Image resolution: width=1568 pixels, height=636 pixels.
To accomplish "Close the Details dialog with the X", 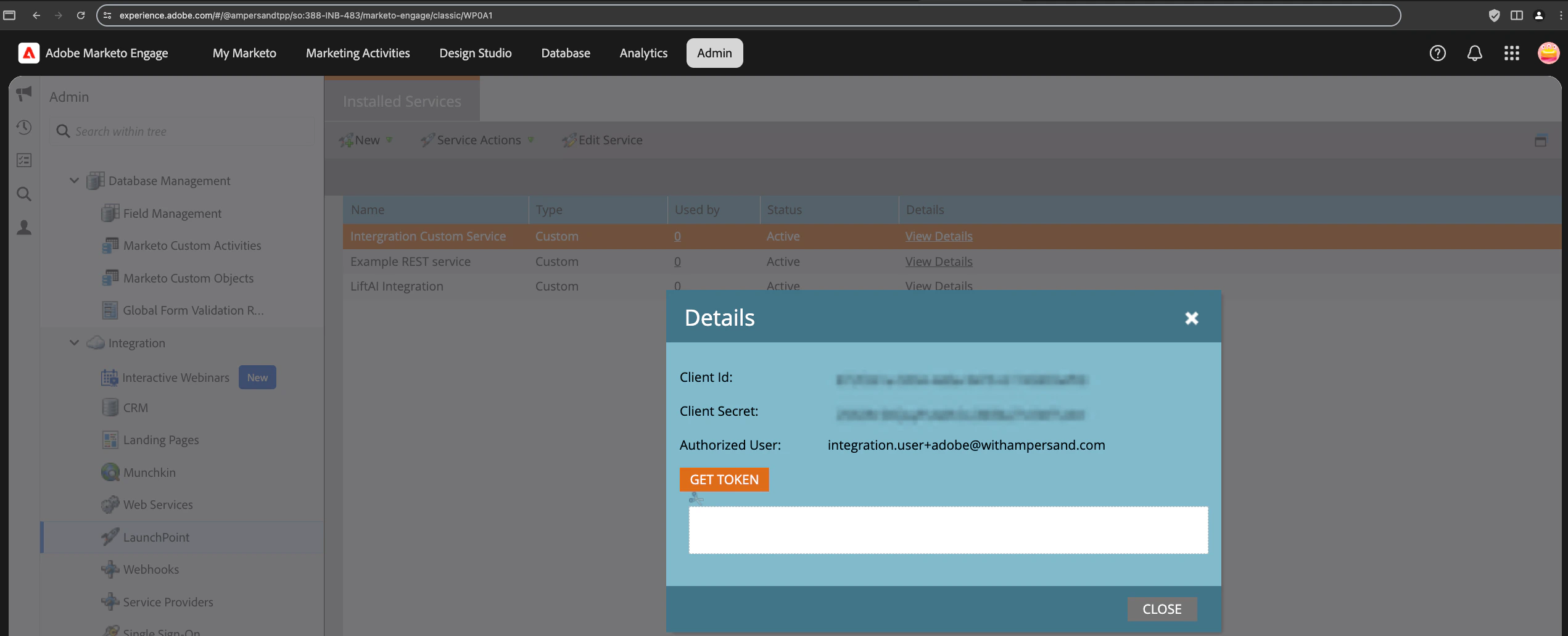I will [1191, 318].
